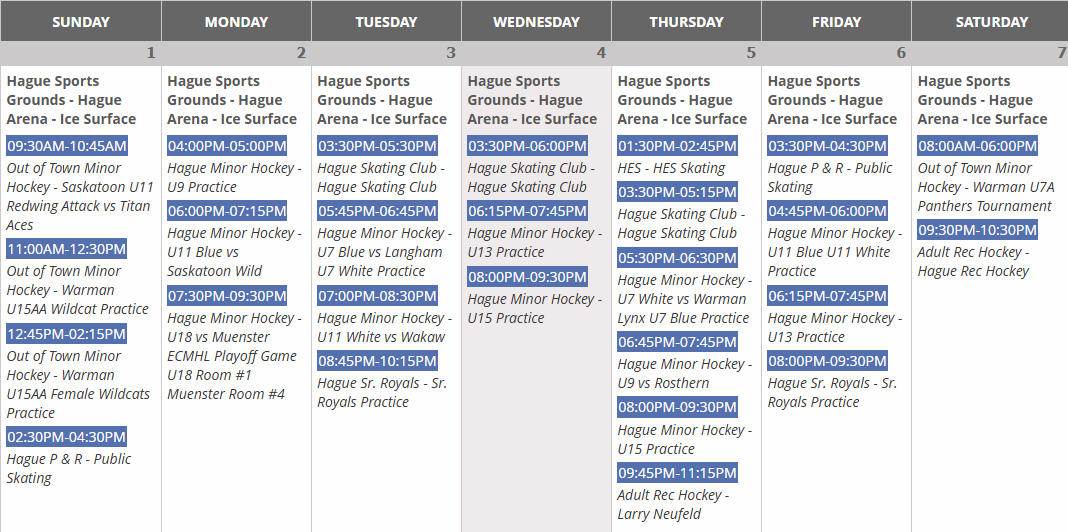Open the Saskatoon U11 Redwing Attack event
Image resolution: width=1068 pixels, height=532 pixels.
coord(79,197)
